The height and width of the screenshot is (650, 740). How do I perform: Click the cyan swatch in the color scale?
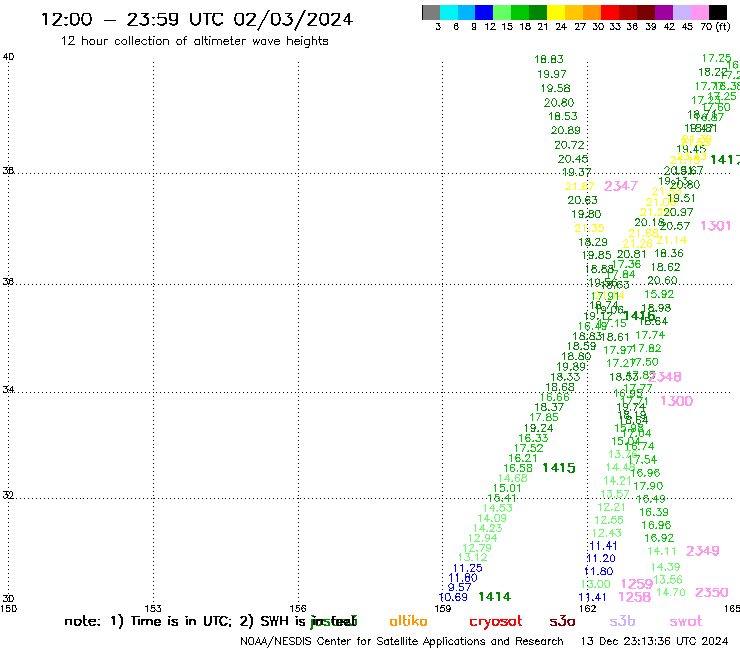pyautogui.click(x=449, y=12)
